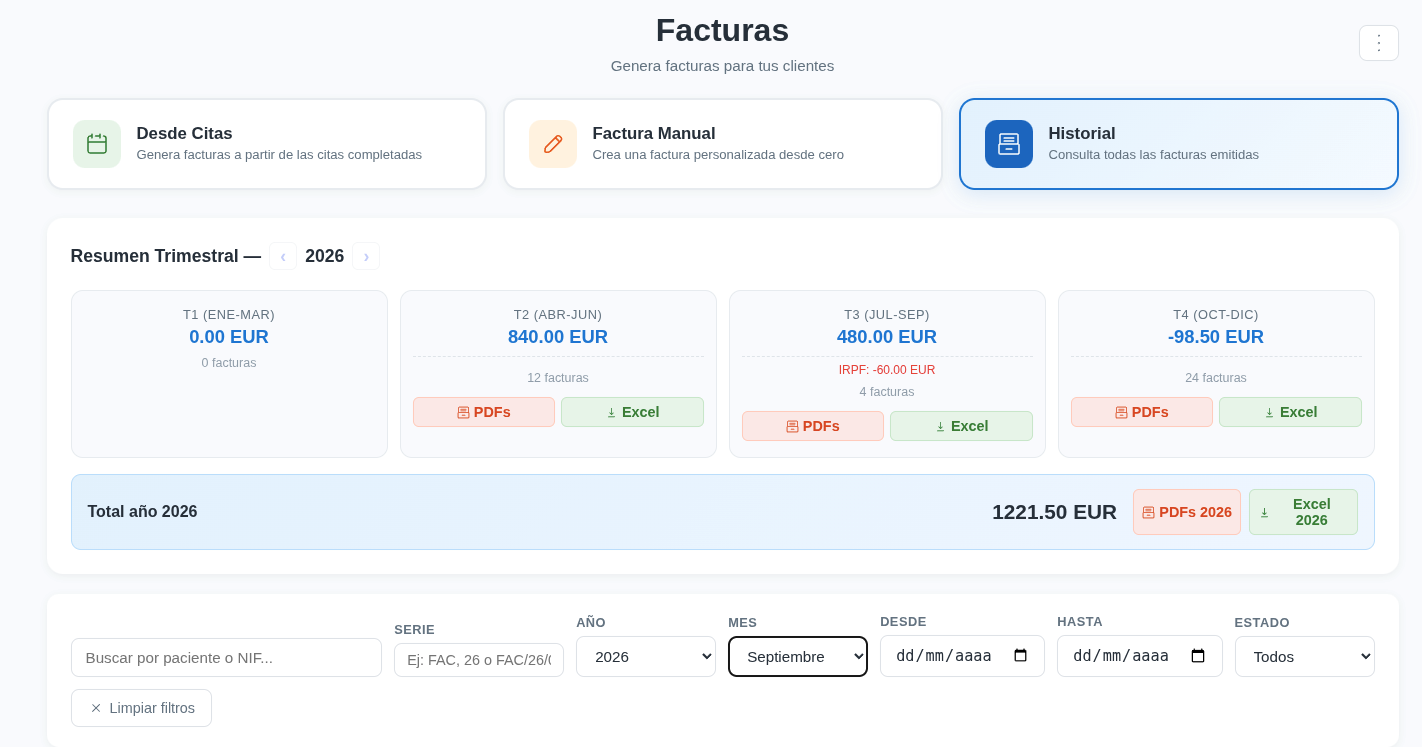
Task: Open the Estado dropdown showing Todos
Action: coord(1305,656)
